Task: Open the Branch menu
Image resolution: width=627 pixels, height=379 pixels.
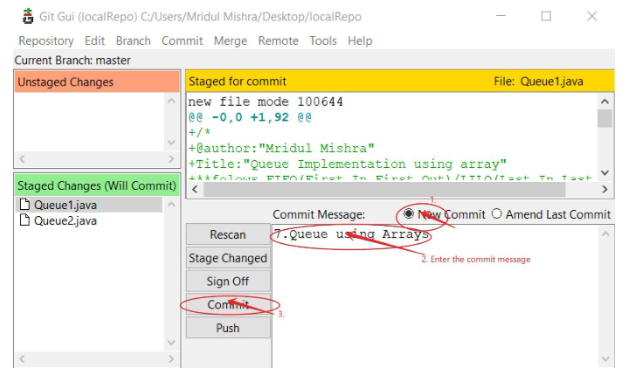Action: click(133, 41)
